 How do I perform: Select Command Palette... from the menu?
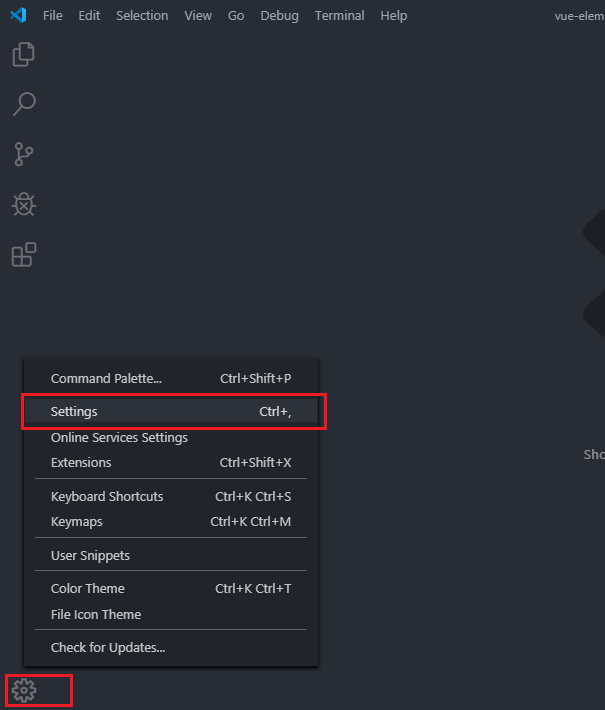(x=106, y=379)
